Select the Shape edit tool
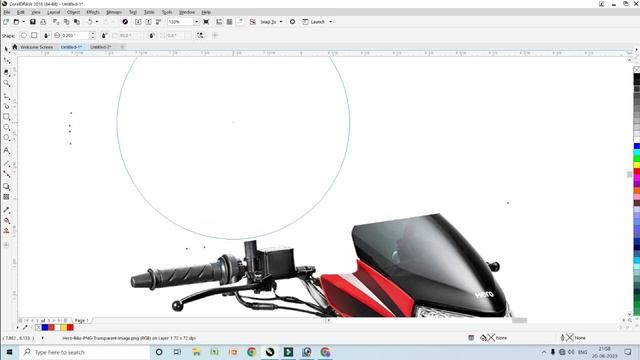This screenshot has height=360, width=640. click(7, 60)
